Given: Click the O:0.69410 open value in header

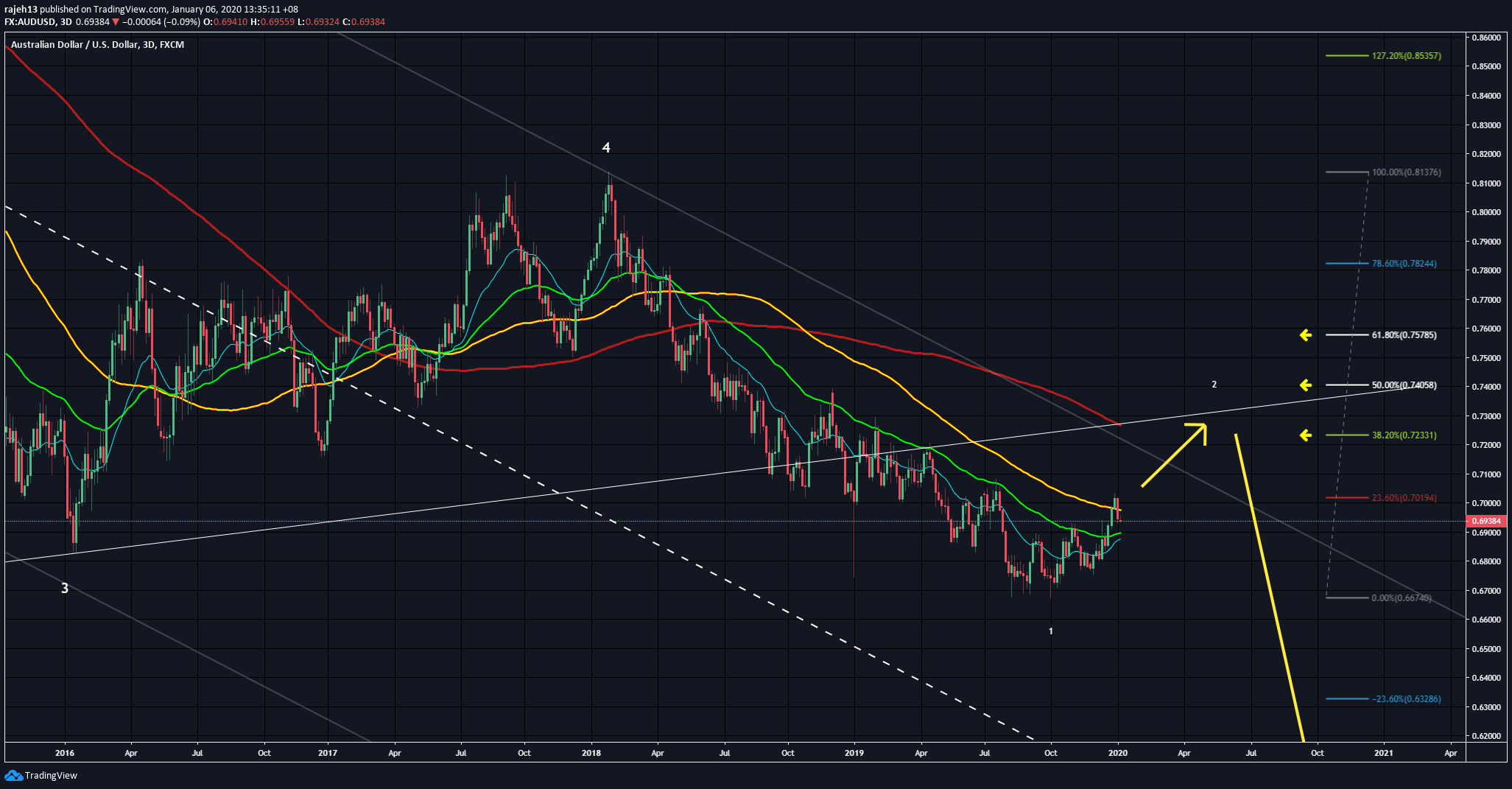Looking at the screenshot, I should tap(225, 22).
